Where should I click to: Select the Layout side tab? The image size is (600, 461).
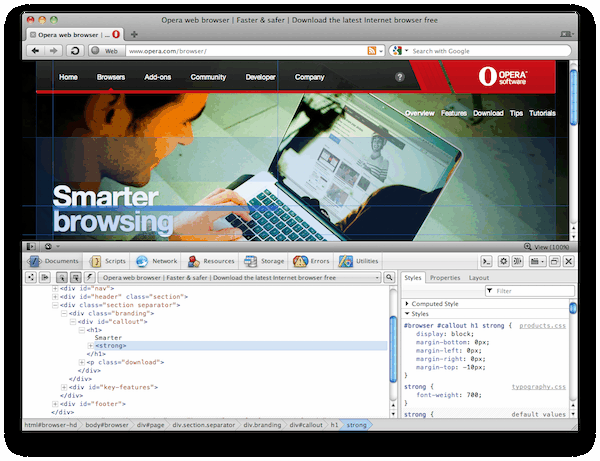[x=479, y=278]
